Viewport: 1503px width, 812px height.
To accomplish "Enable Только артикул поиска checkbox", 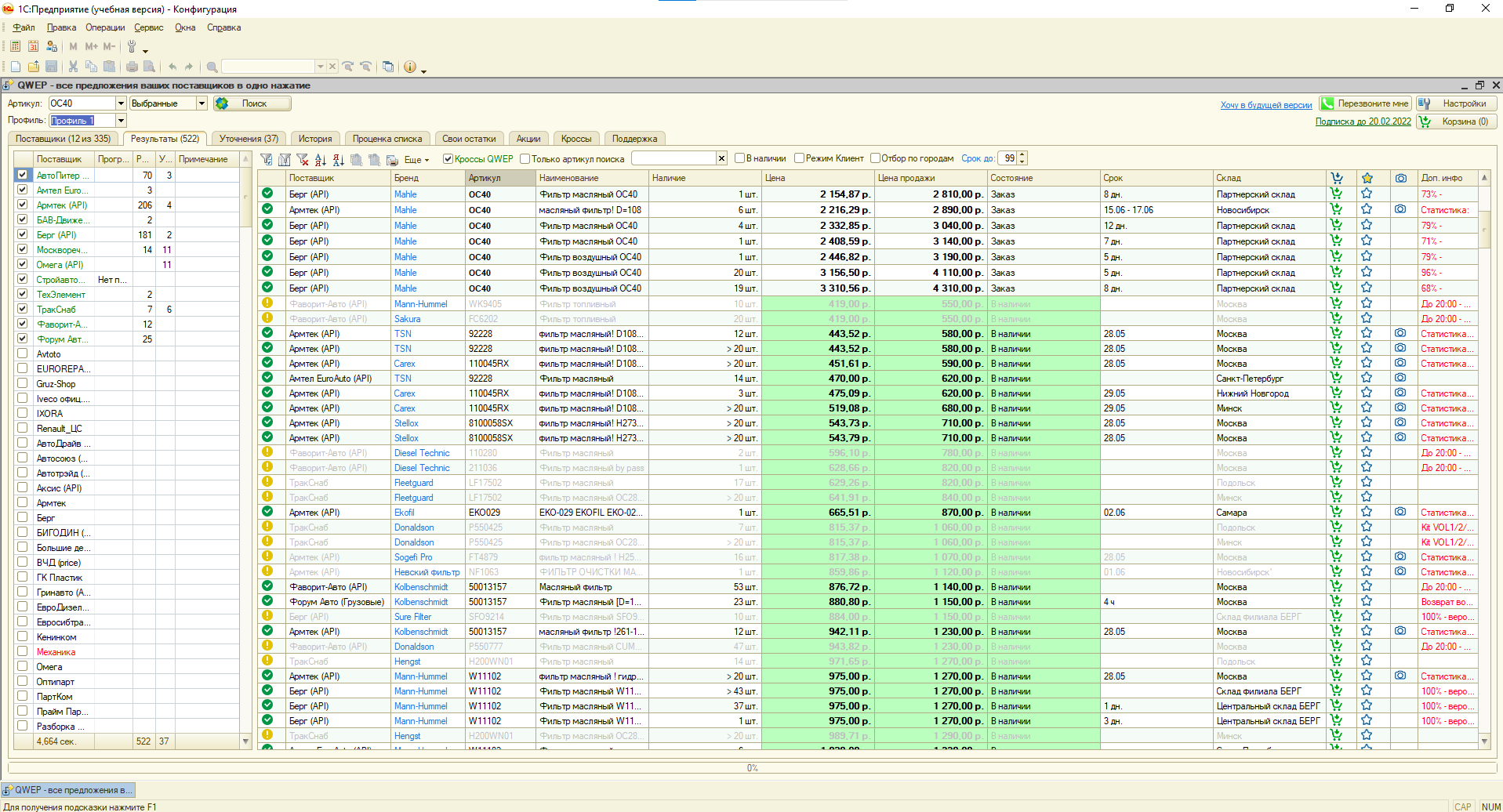I will pos(525,159).
